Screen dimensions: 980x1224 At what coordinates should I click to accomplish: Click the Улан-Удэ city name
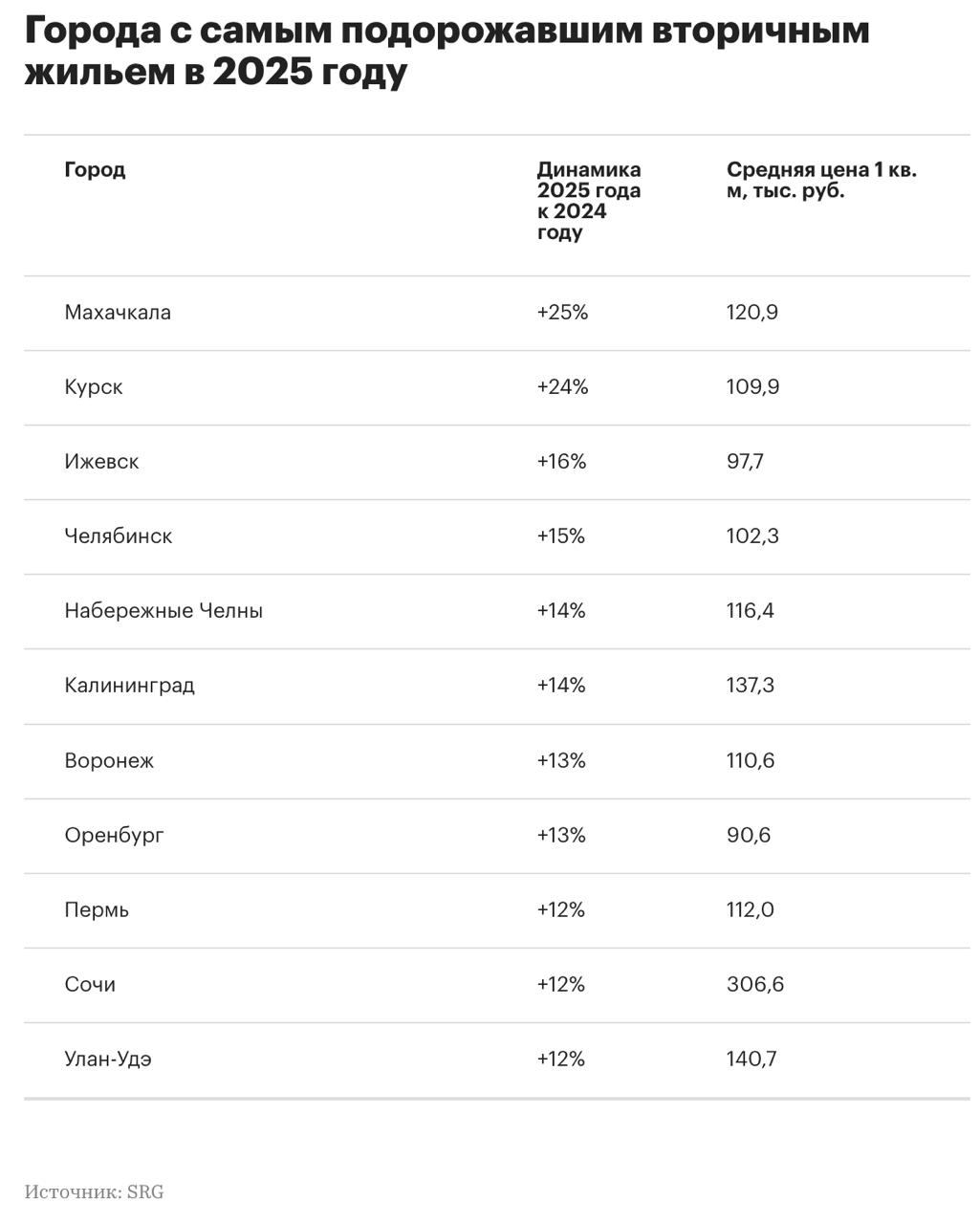[x=108, y=1060]
